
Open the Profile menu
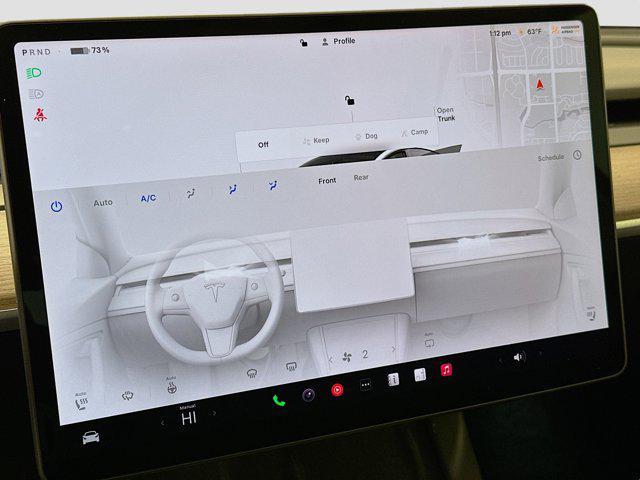point(339,41)
